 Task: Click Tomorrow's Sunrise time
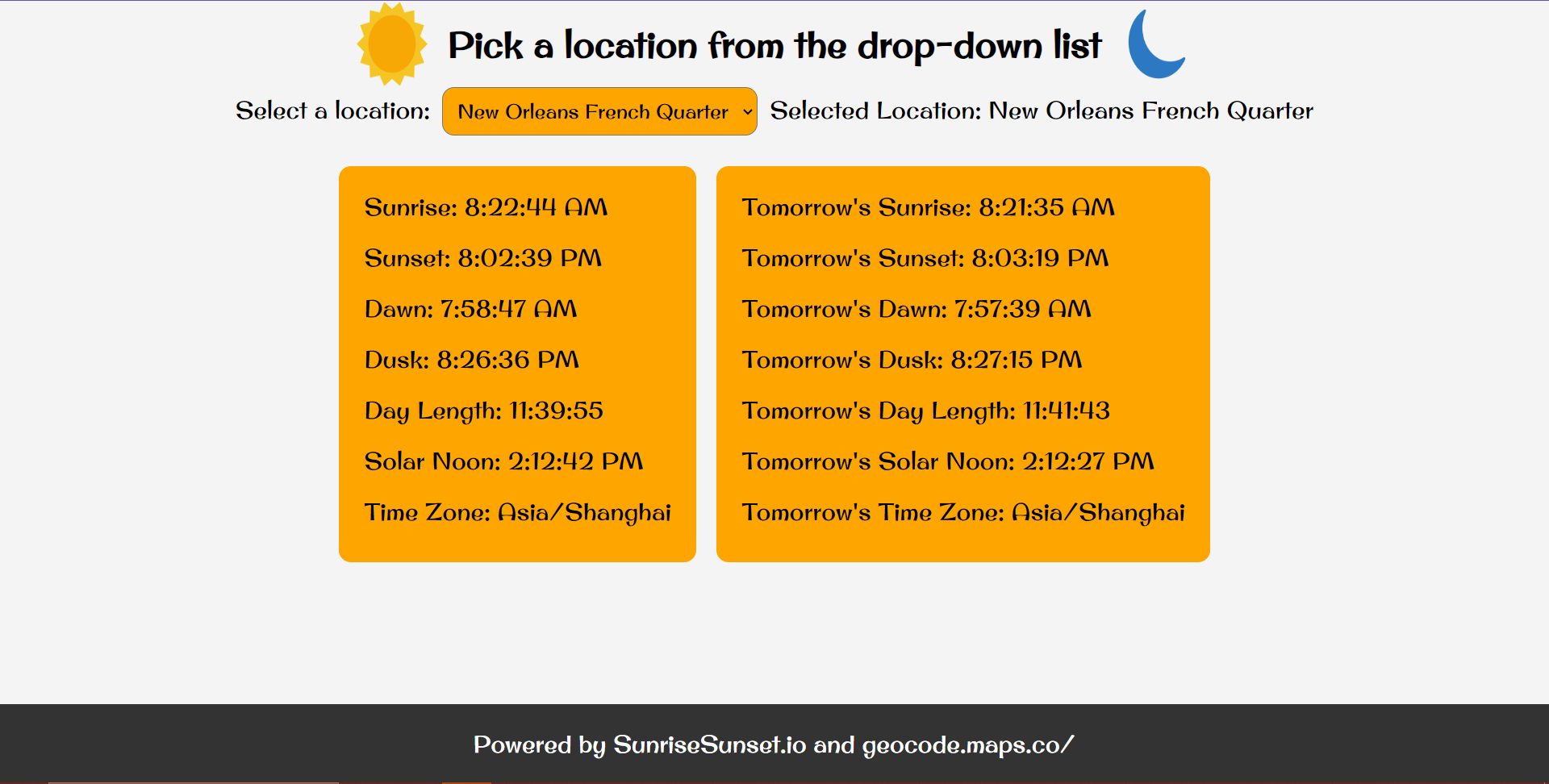929,207
